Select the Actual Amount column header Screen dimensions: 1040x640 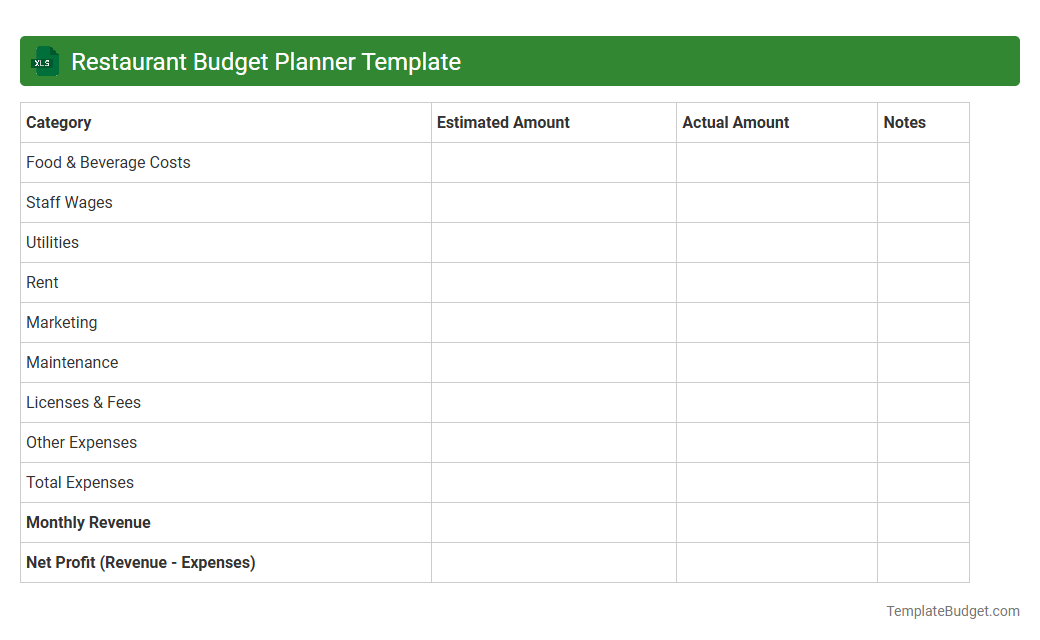click(x=735, y=122)
